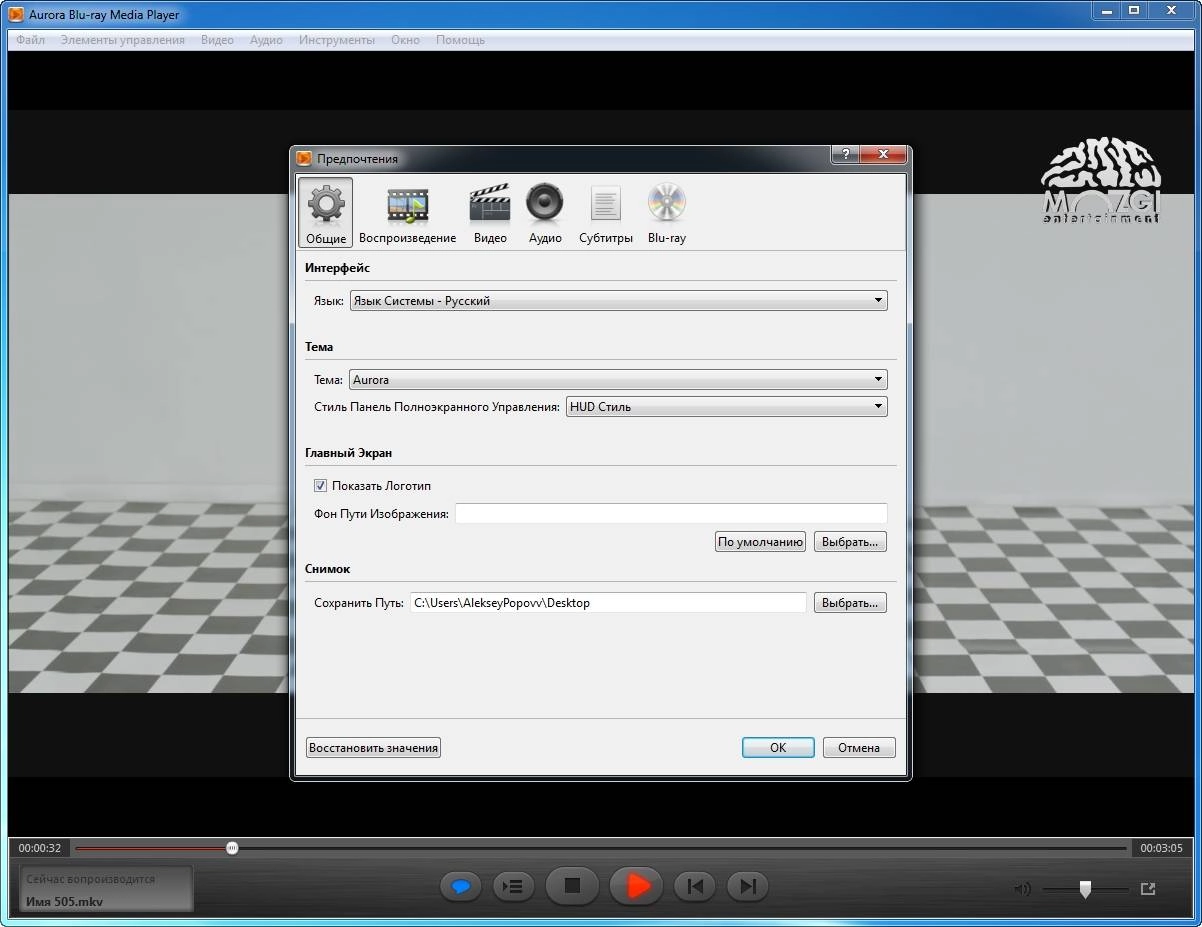Open the Видео menu in menu bar
This screenshot has height=927, width=1202.
pos(217,40)
